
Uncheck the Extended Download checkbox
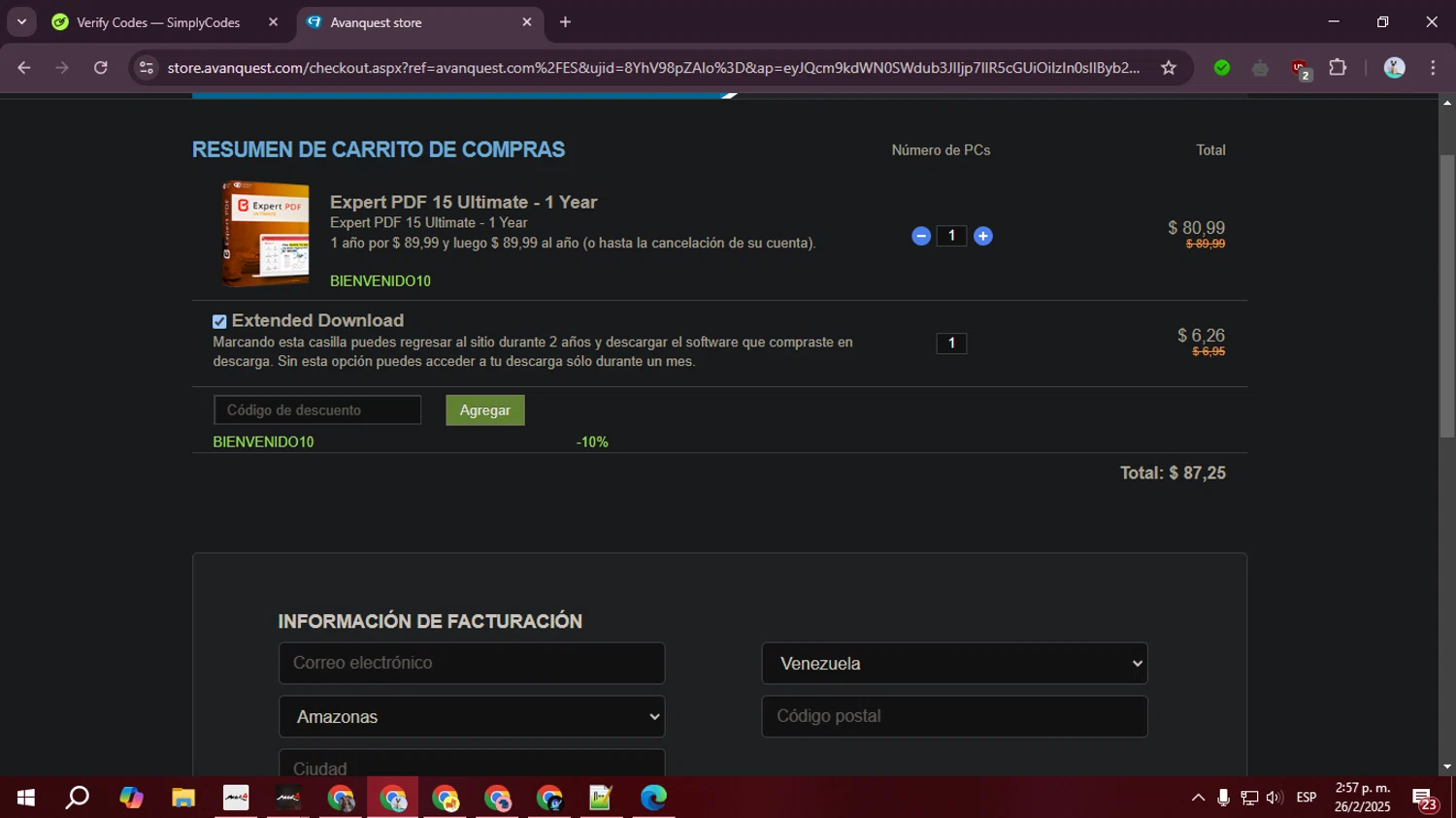[x=219, y=321]
